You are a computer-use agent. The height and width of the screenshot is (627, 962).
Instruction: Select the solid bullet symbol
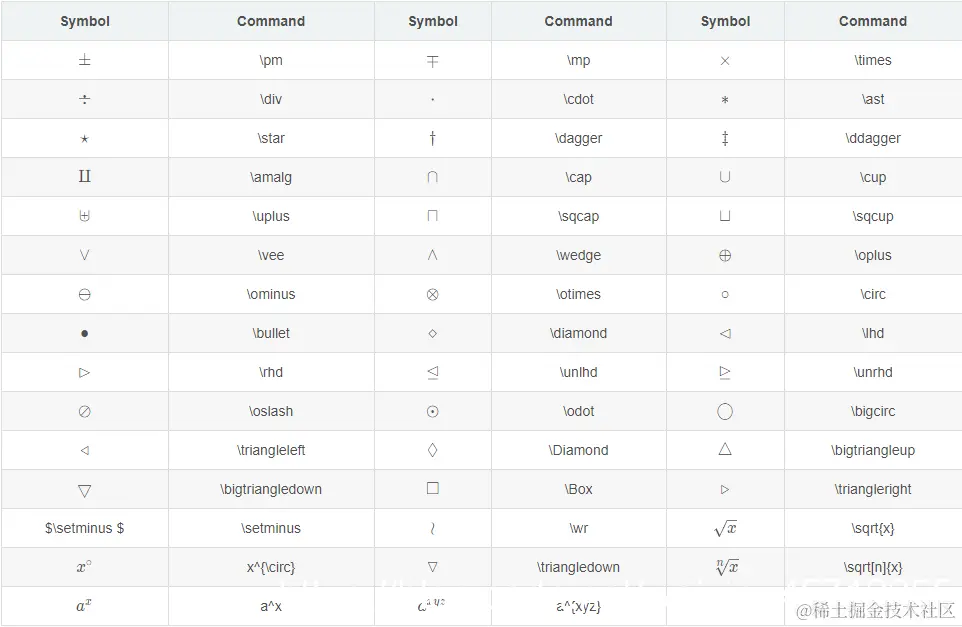[85, 334]
